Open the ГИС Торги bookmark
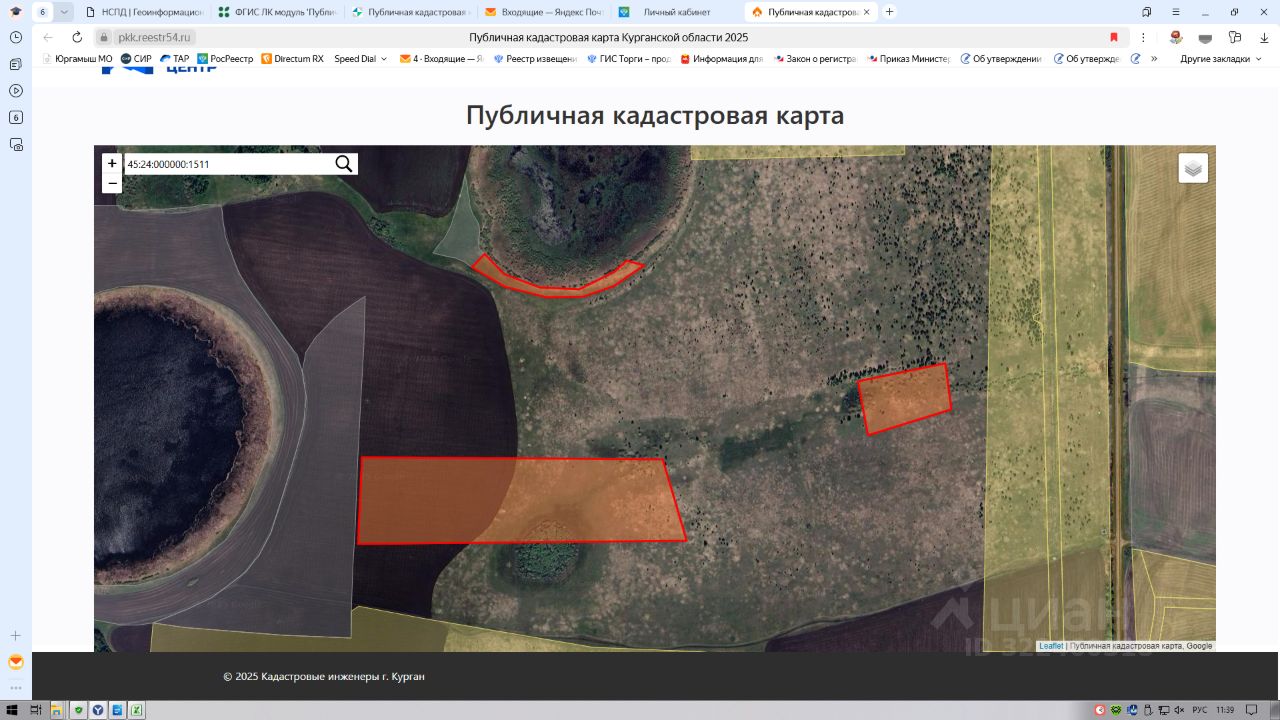Screen dimensions: 1280x720 (628, 59)
